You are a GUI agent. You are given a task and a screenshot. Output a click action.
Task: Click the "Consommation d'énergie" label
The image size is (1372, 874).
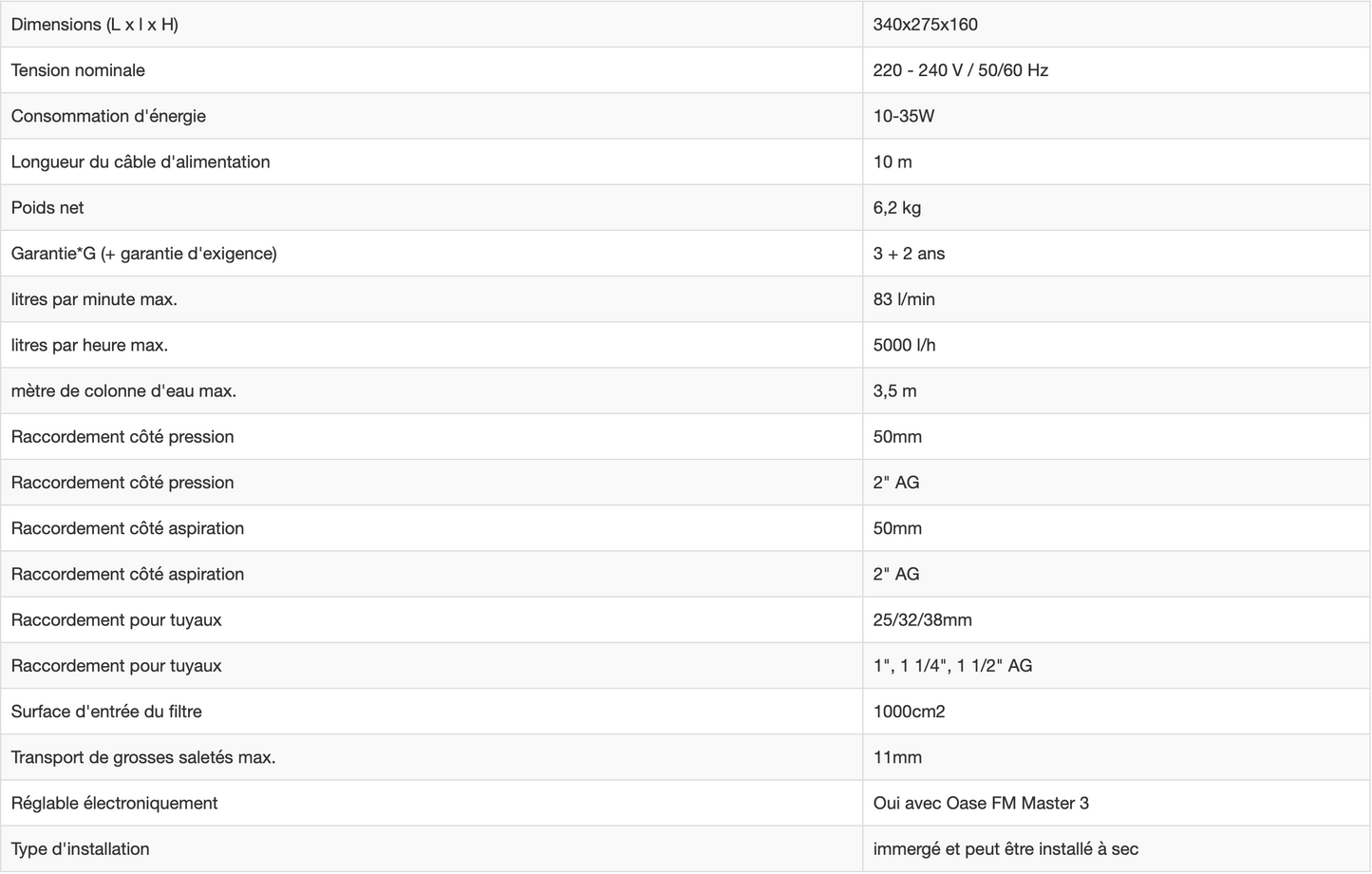108,116
